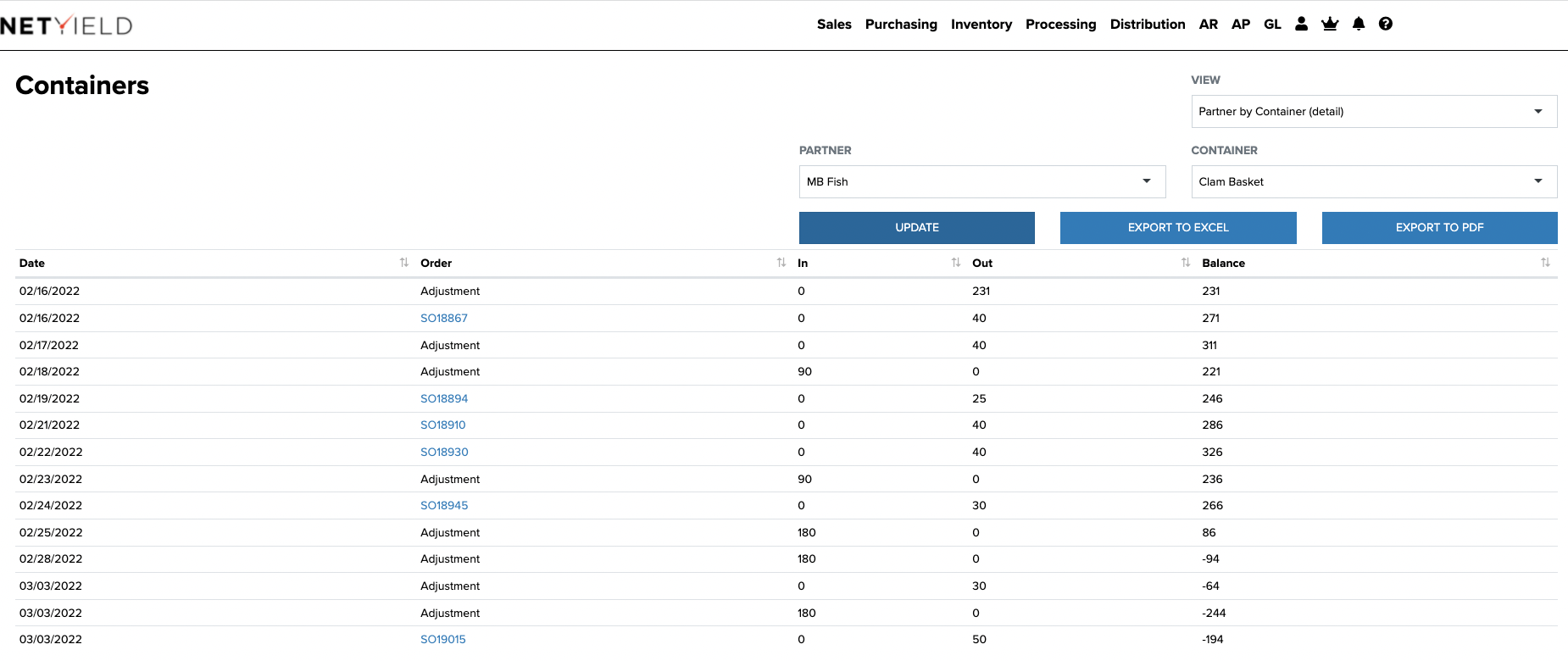Screen dimensions: 1568x661
Task: Open the Inventory menu
Action: pyautogui.click(x=981, y=24)
